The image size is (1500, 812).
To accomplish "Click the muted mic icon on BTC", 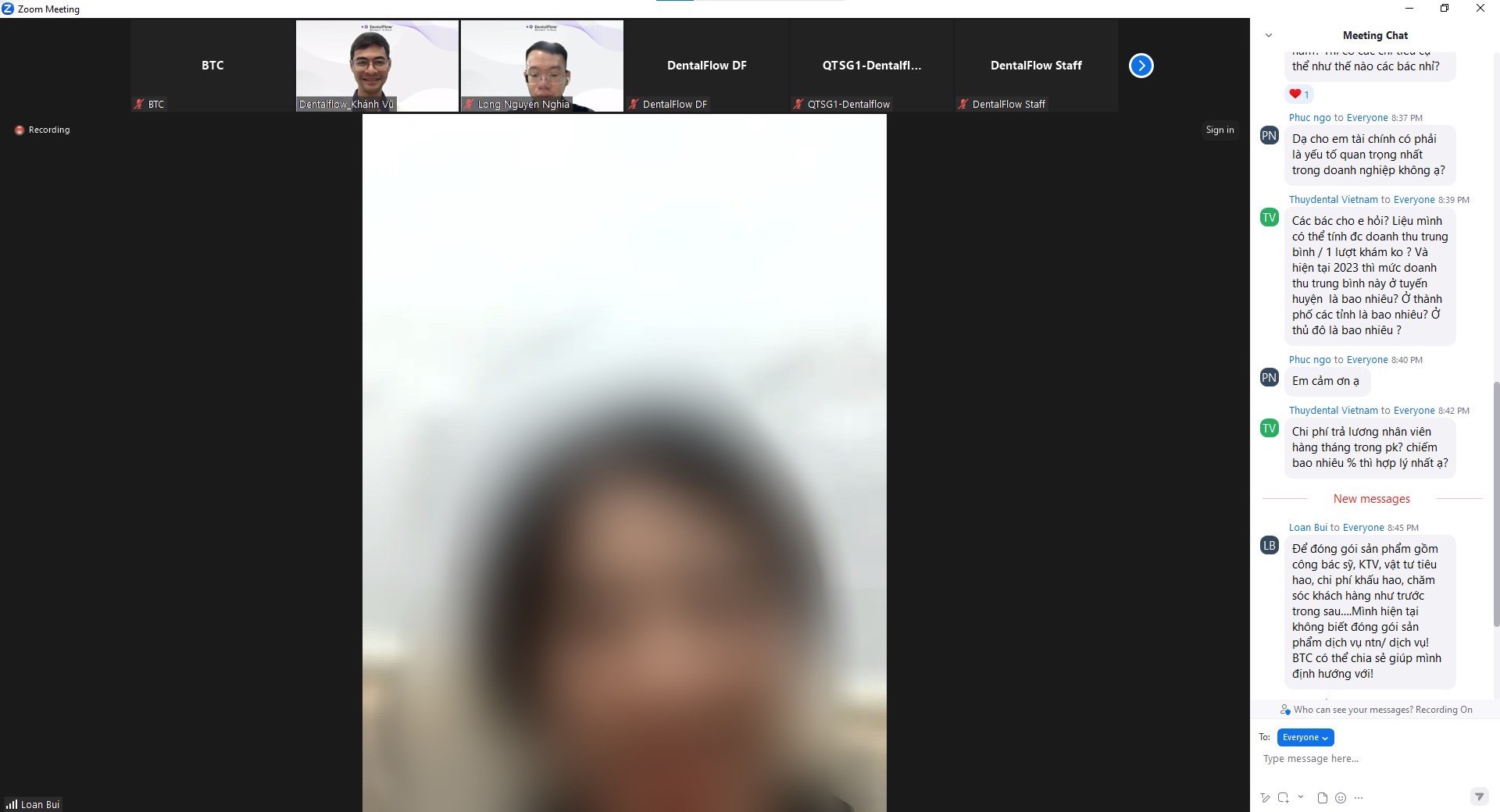I will tap(139, 104).
